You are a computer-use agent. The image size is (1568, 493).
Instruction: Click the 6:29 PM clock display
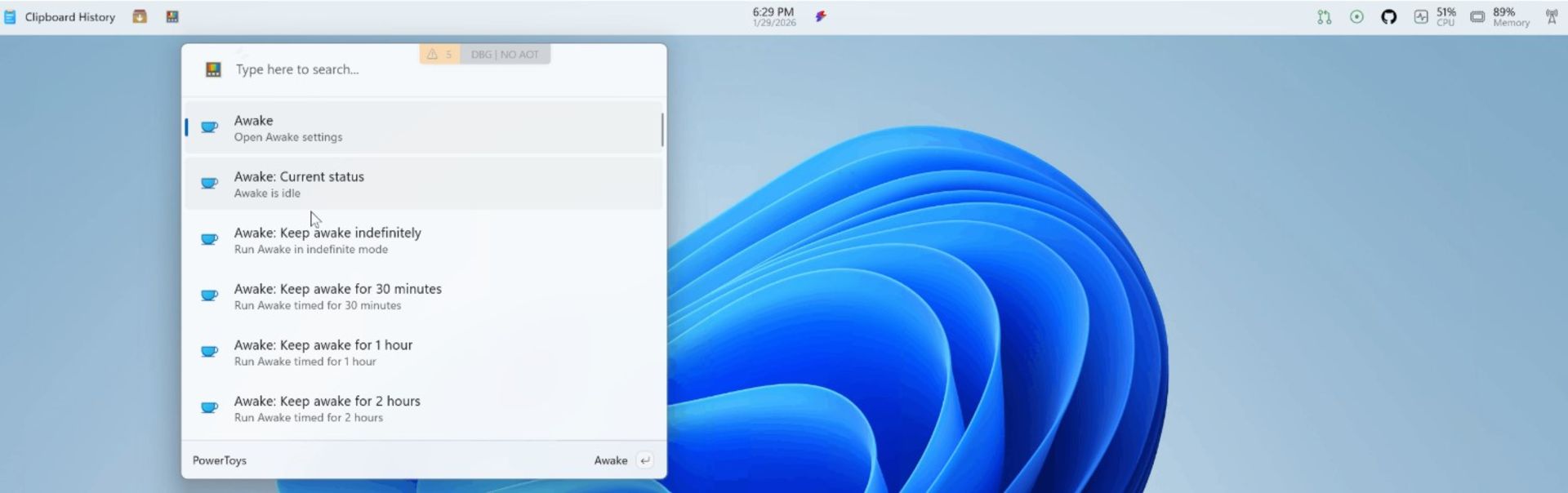pos(773,16)
